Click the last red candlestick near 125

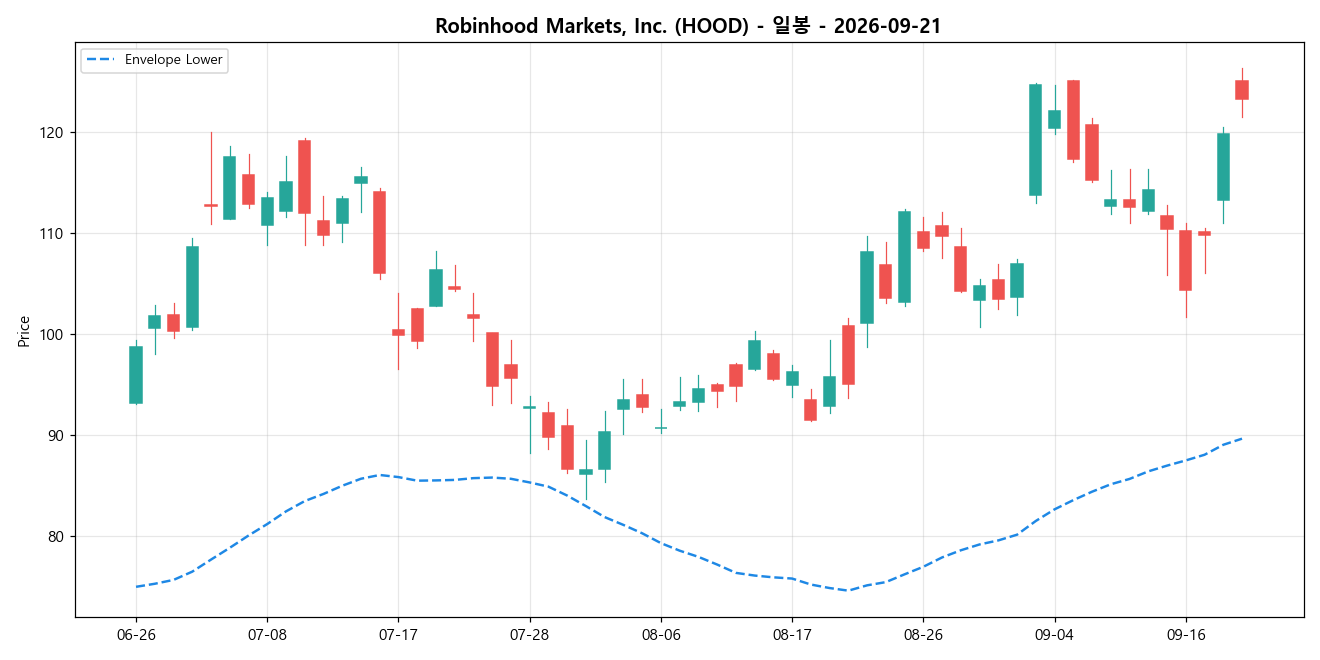[1242, 90]
